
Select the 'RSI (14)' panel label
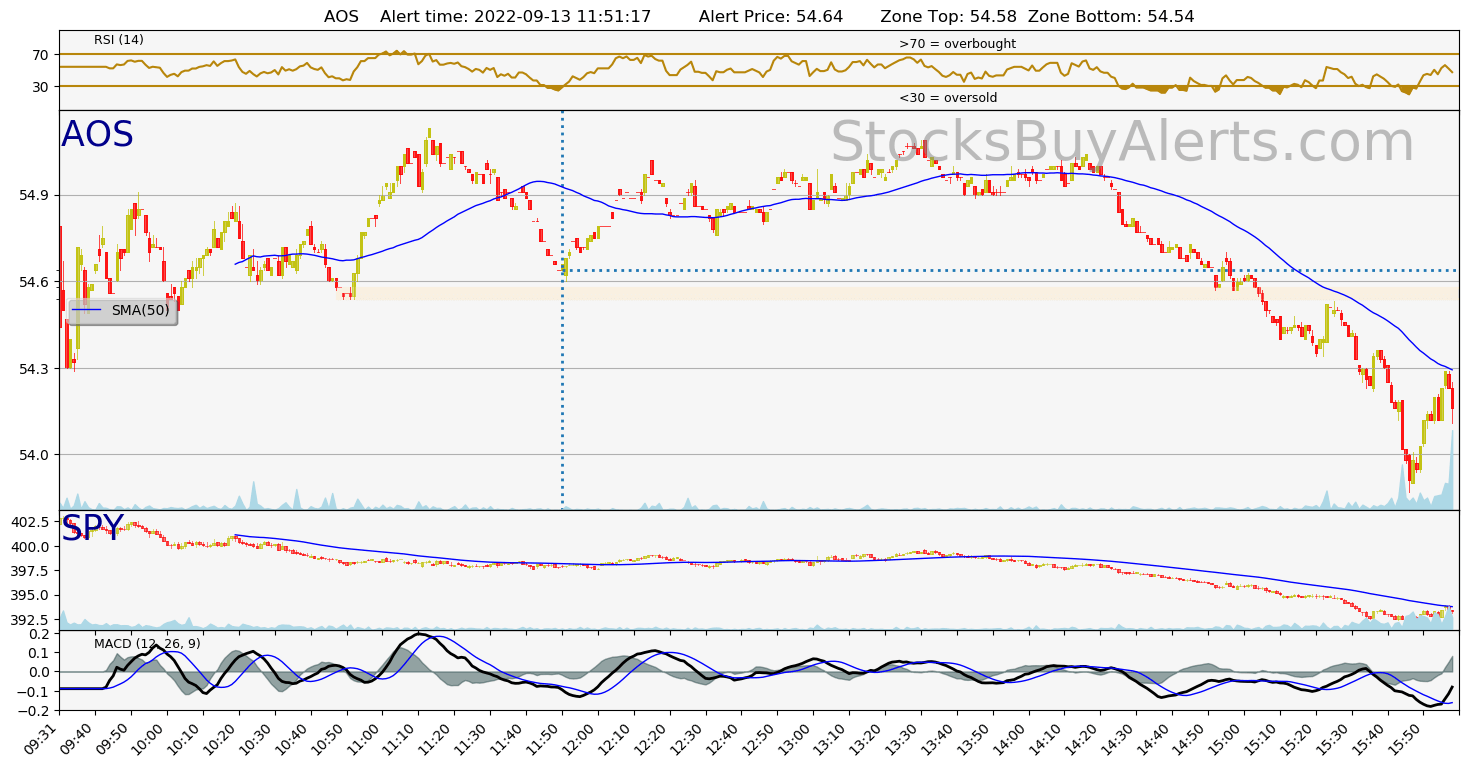[119, 40]
